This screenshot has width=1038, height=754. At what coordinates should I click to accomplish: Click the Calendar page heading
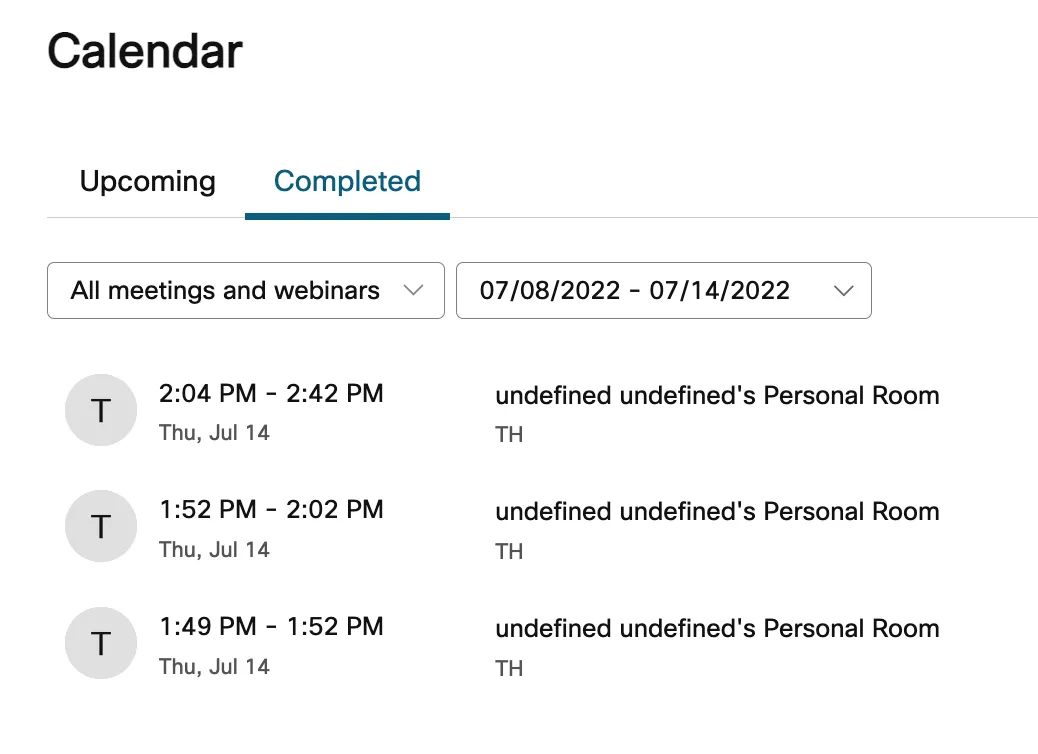coord(145,50)
